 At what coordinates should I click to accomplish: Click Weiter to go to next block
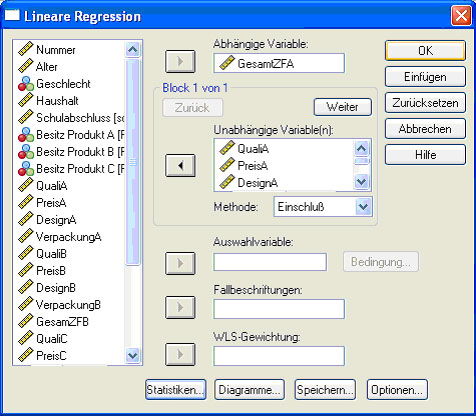pos(343,107)
